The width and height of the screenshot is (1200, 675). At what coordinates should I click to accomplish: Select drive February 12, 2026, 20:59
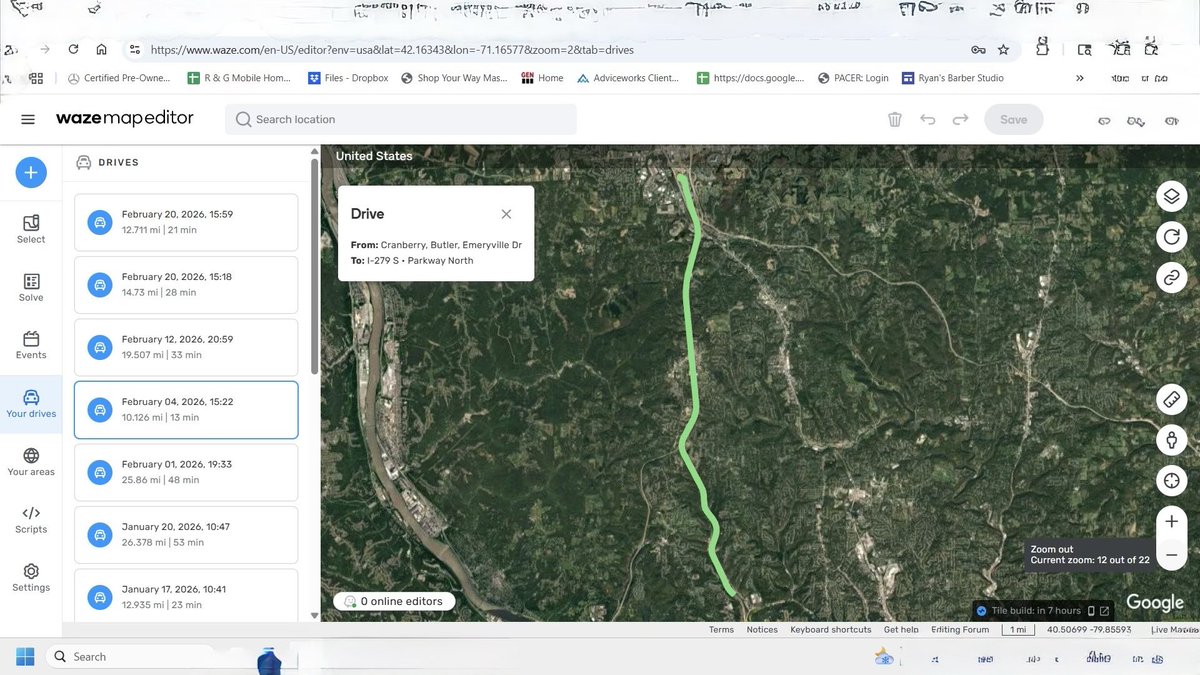[186, 347]
